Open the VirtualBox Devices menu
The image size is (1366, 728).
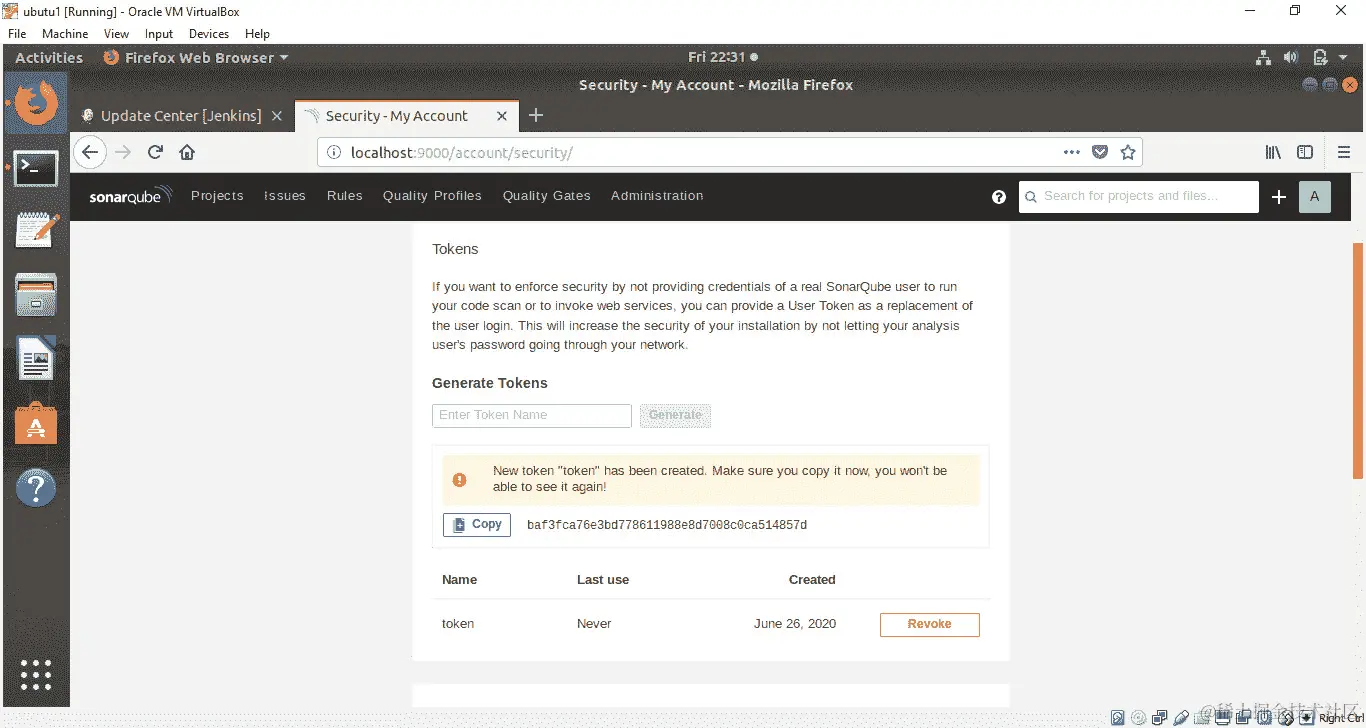(209, 33)
